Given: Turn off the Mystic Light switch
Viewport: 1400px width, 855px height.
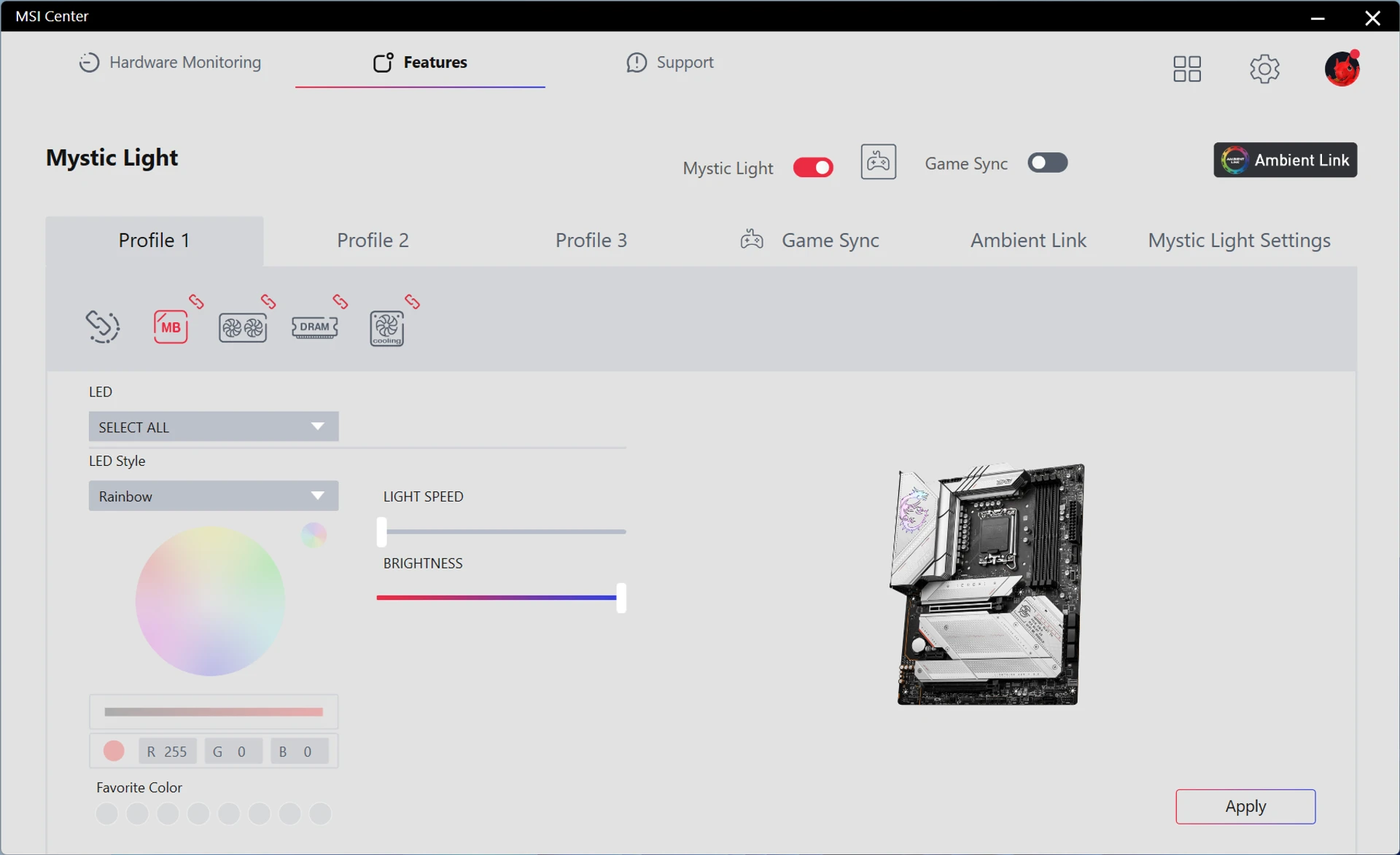Looking at the screenshot, I should (813, 168).
